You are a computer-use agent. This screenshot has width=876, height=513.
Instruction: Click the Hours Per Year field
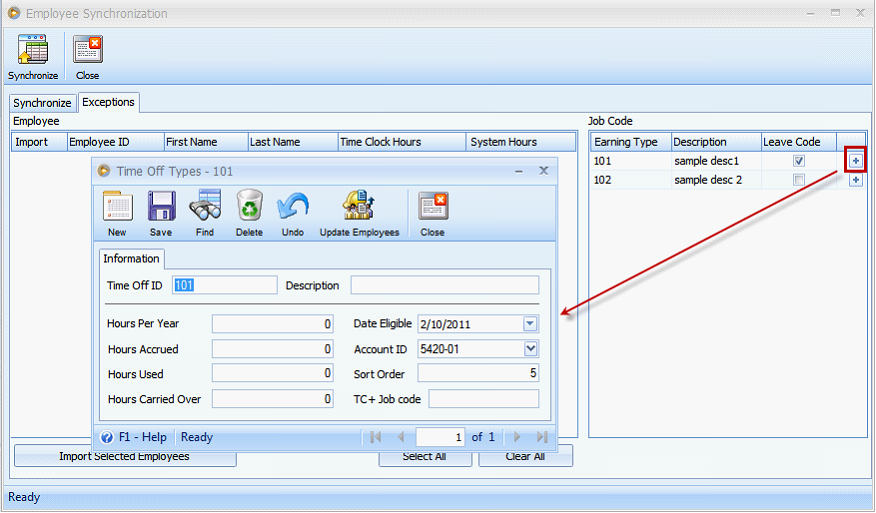pyautogui.click(x=273, y=324)
